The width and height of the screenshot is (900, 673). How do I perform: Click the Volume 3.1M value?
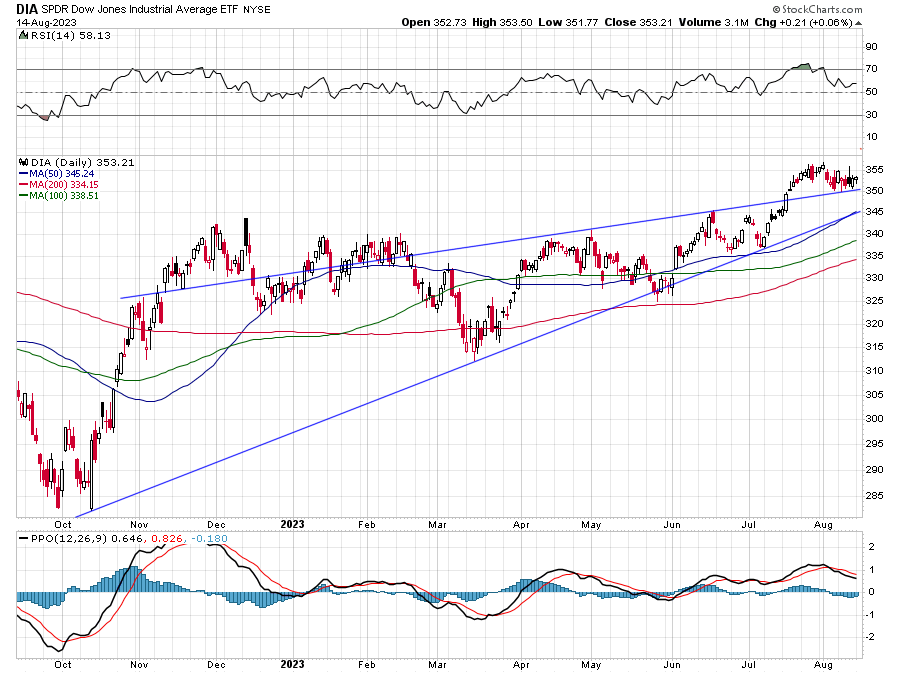tap(713, 22)
